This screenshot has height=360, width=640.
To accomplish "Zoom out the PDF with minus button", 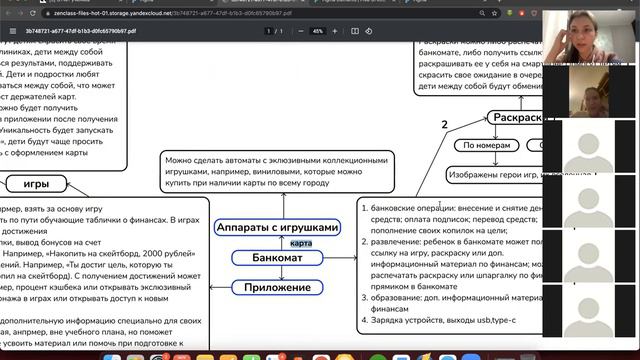I will click(x=301, y=31).
